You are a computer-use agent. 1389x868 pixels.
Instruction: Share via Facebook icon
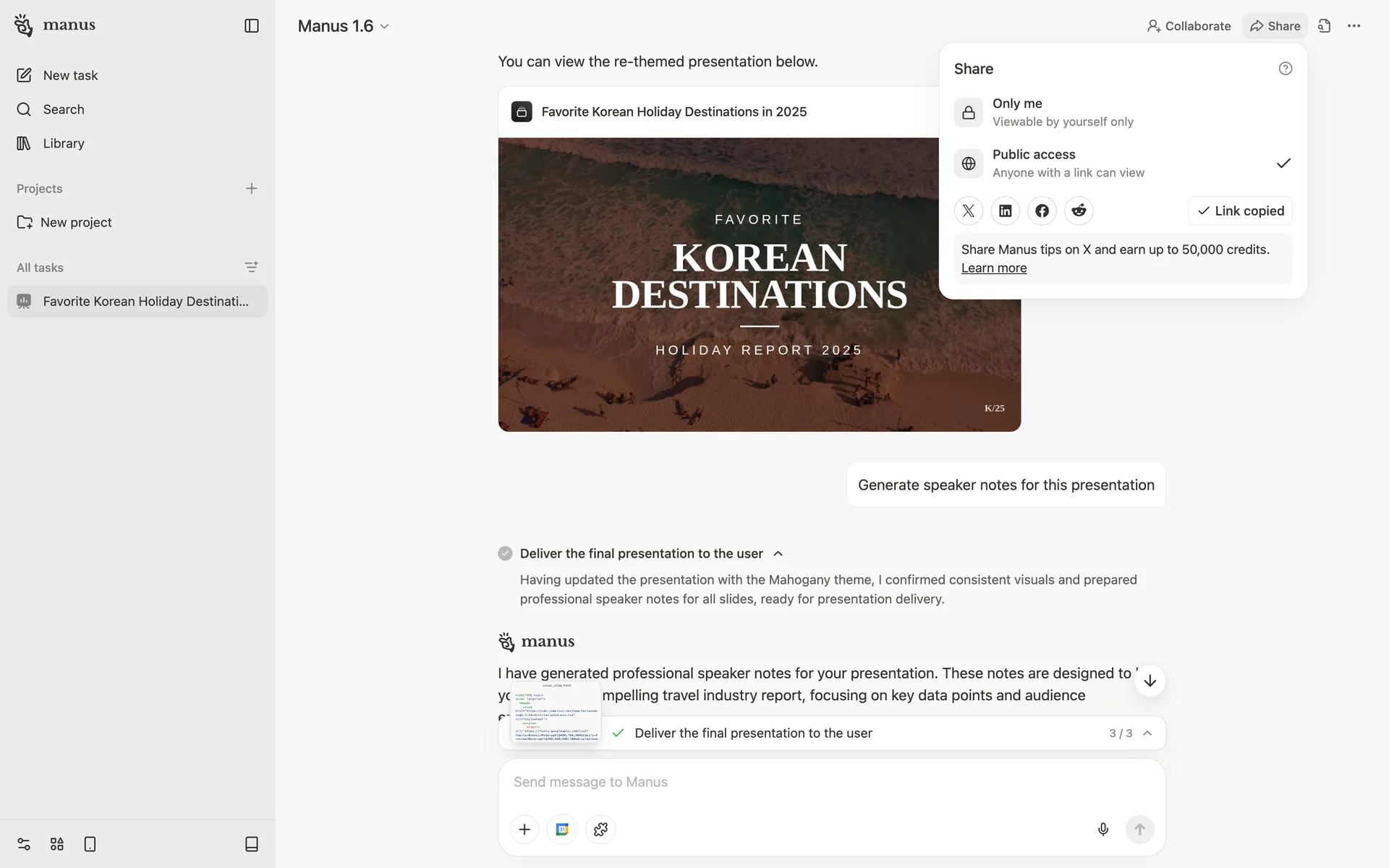click(x=1042, y=210)
